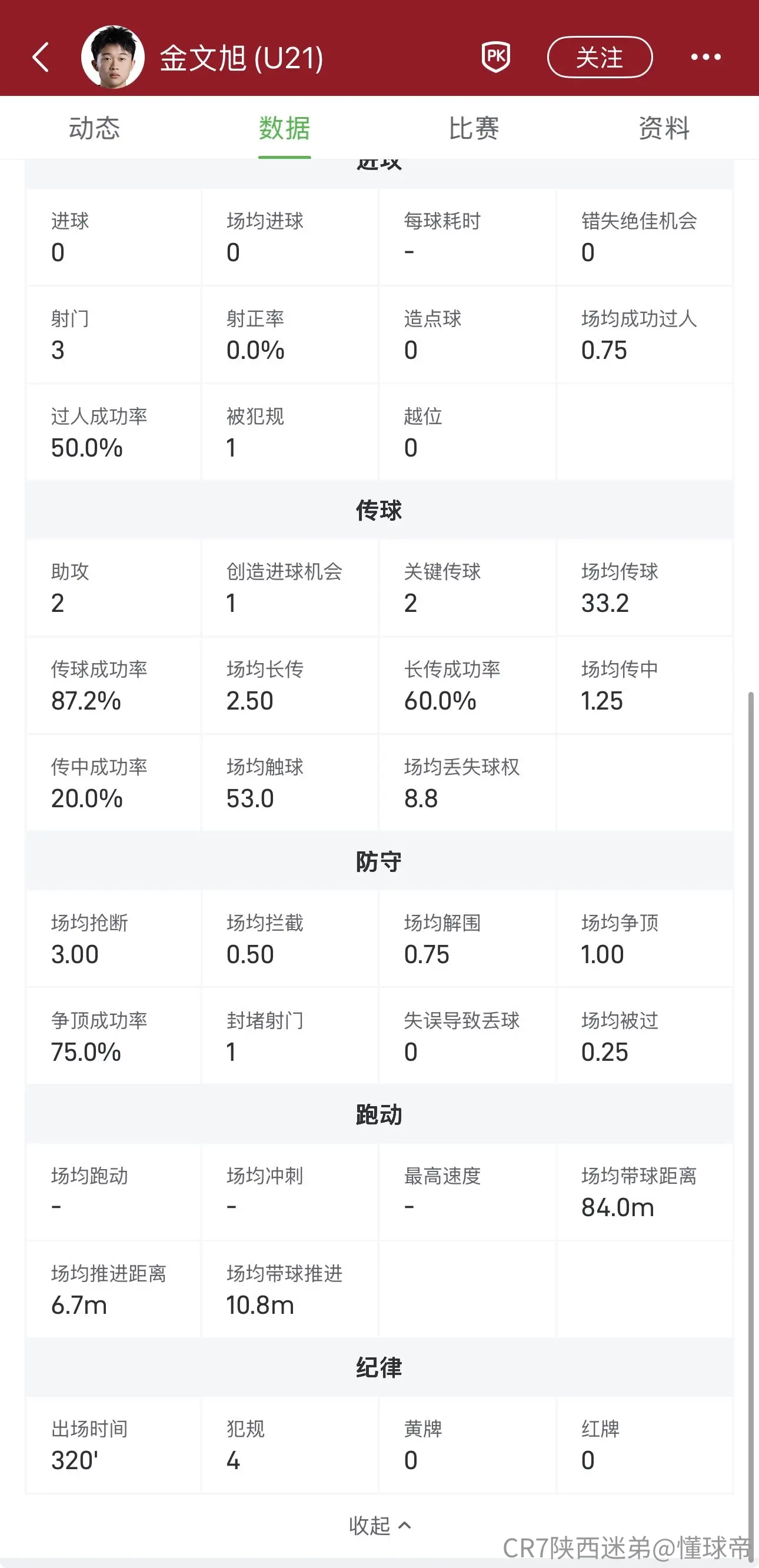Open the PK shield comparison icon

click(x=496, y=57)
